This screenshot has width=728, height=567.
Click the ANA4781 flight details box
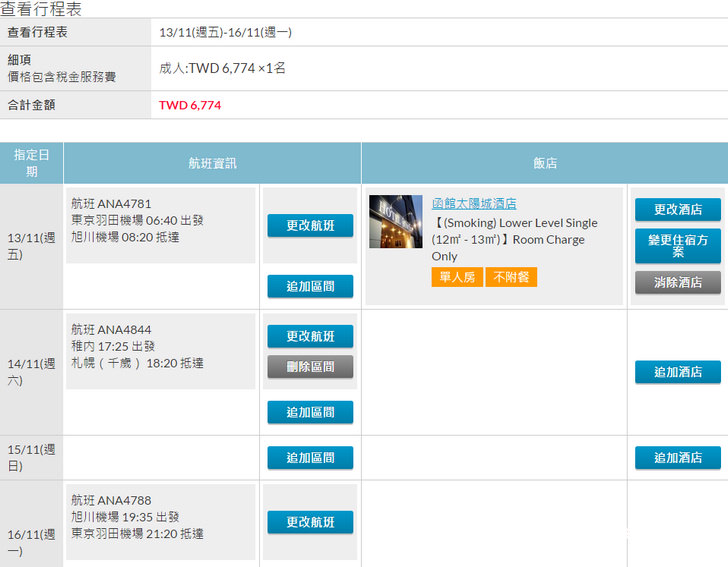[161, 226]
